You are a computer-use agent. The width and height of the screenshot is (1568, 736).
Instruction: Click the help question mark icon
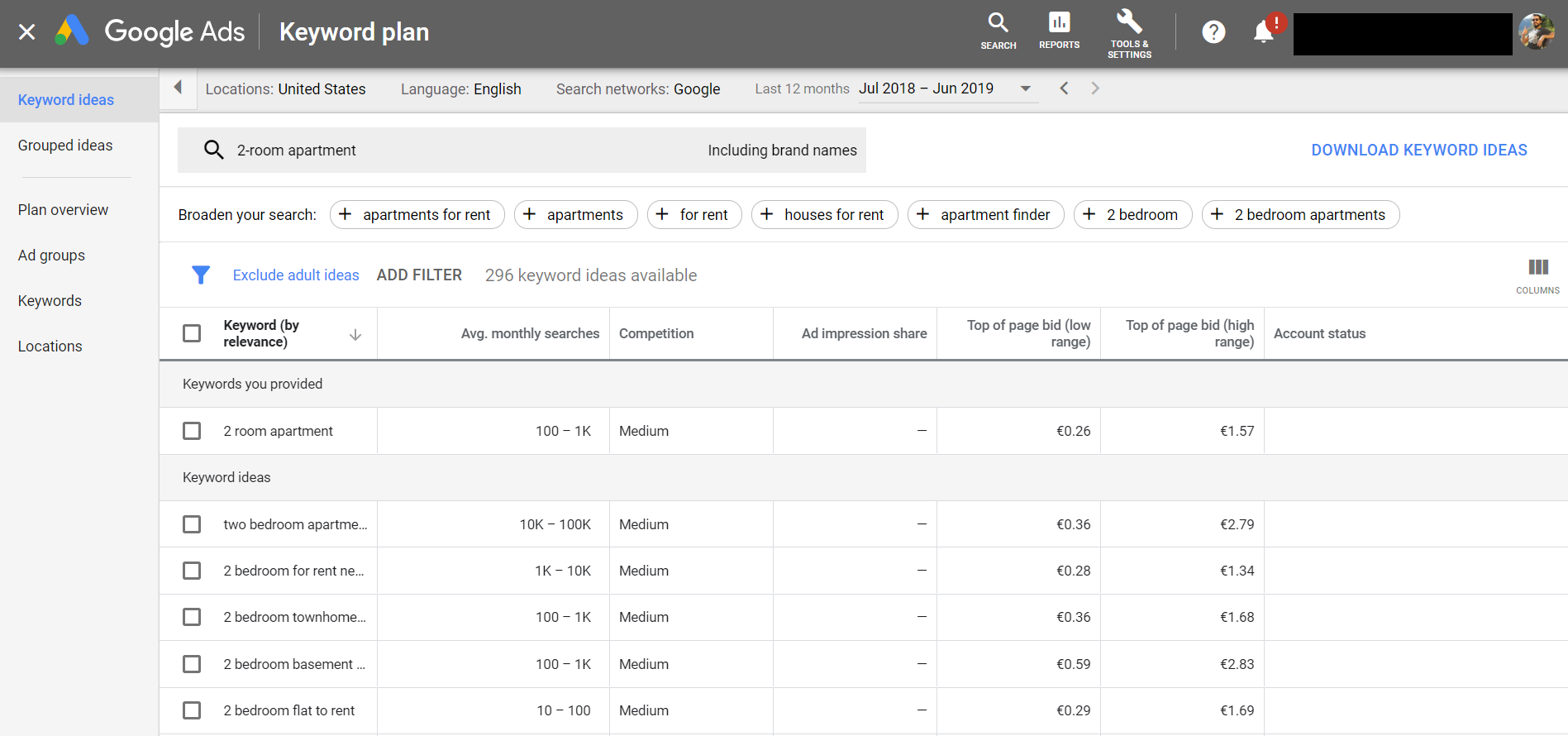(1213, 32)
